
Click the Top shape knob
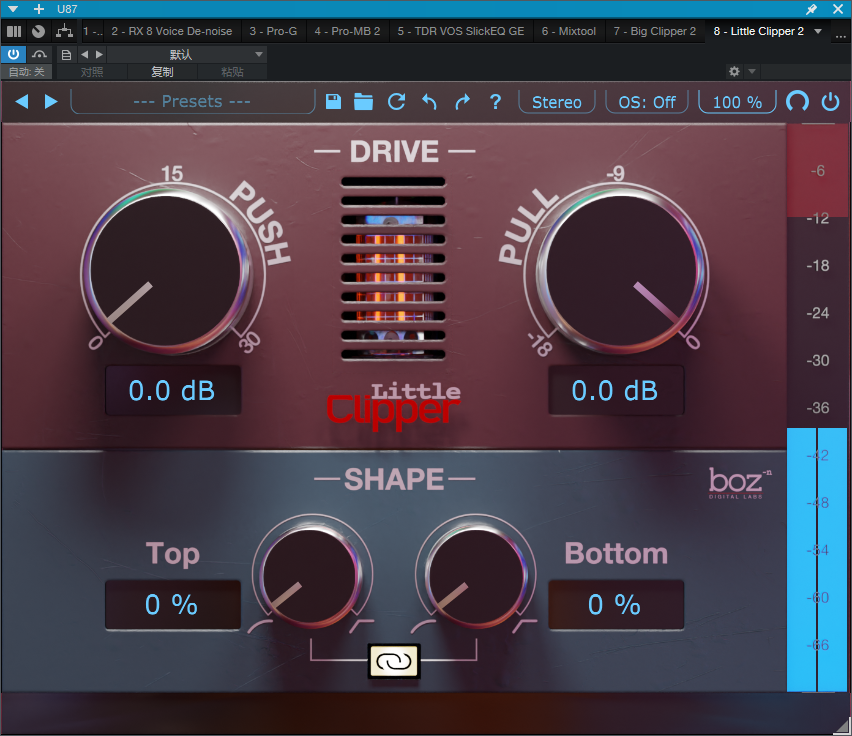[x=310, y=574]
